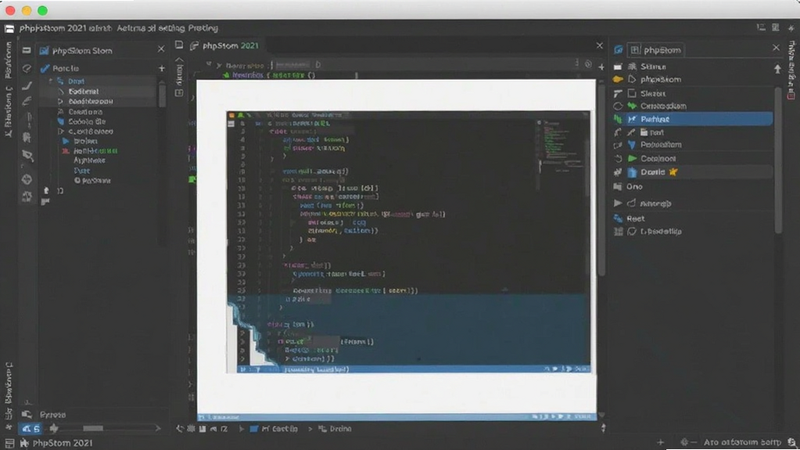Open the vertical tab at right edge

click(x=791, y=64)
